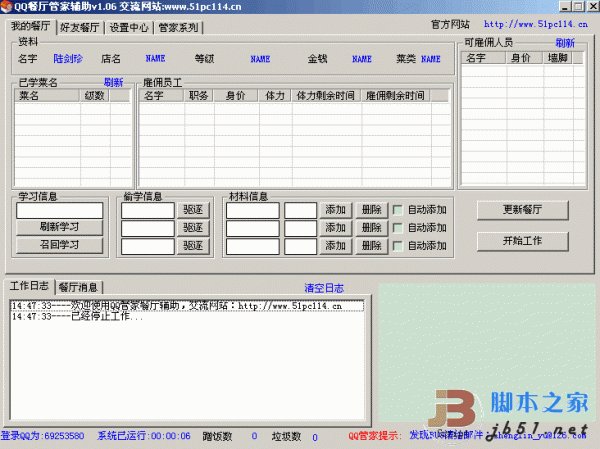Focus third 偷学信息 input field

pos(148,247)
